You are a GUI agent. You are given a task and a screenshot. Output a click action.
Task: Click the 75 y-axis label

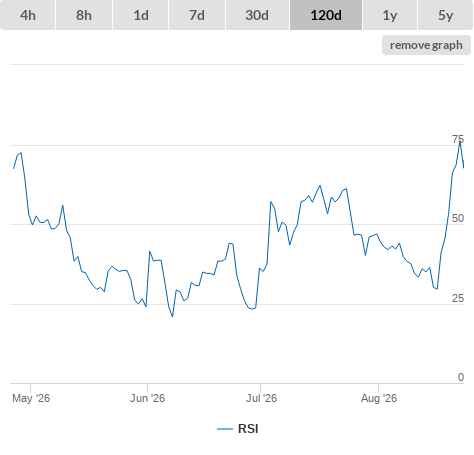click(x=458, y=139)
